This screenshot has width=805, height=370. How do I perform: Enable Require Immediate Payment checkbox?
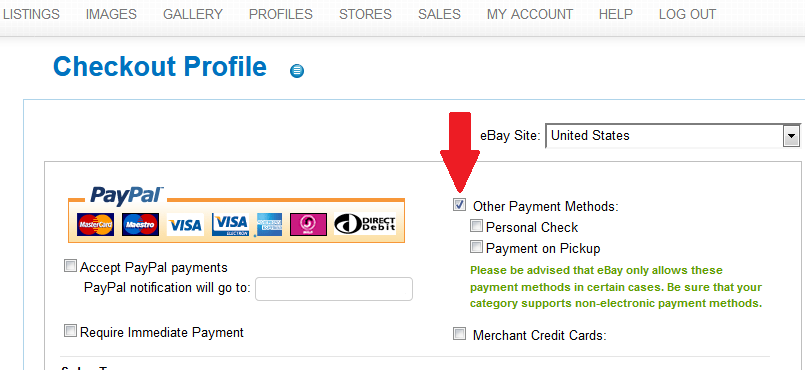pyautogui.click(x=70, y=330)
